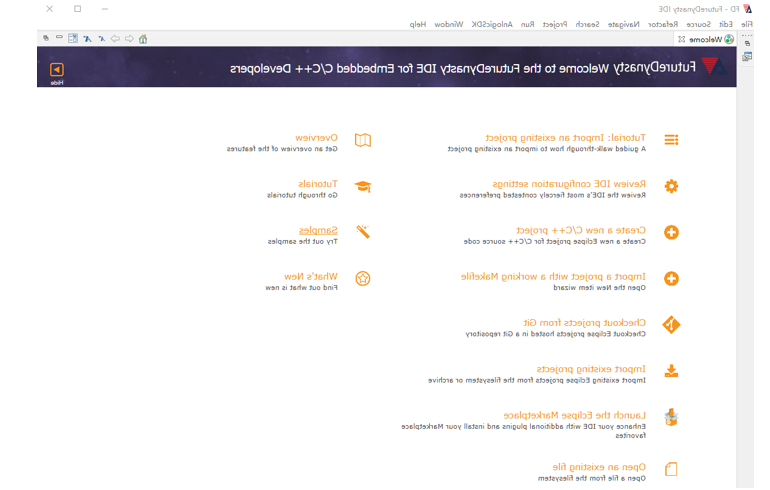Click the restore view icon at the toolbar's far end
This screenshot has height=490, width=770.
46,38
